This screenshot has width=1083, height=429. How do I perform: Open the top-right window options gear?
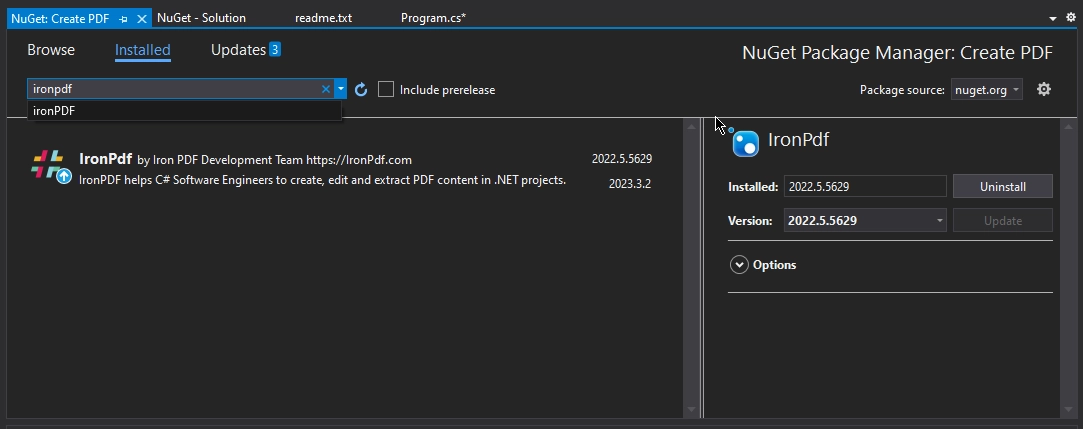(1071, 18)
